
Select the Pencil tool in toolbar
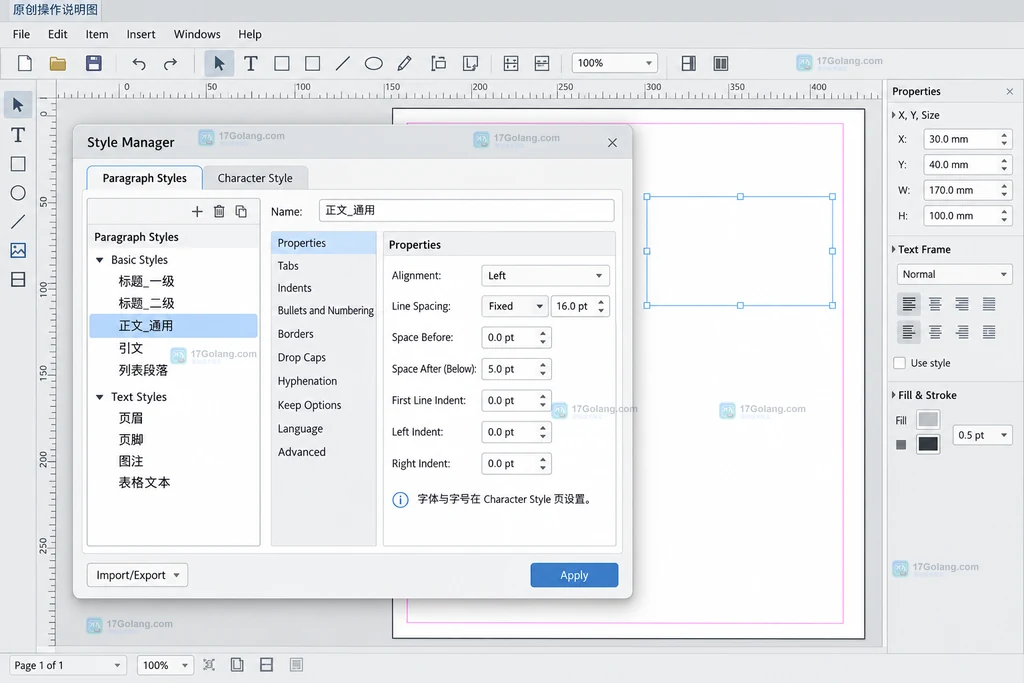coord(404,63)
